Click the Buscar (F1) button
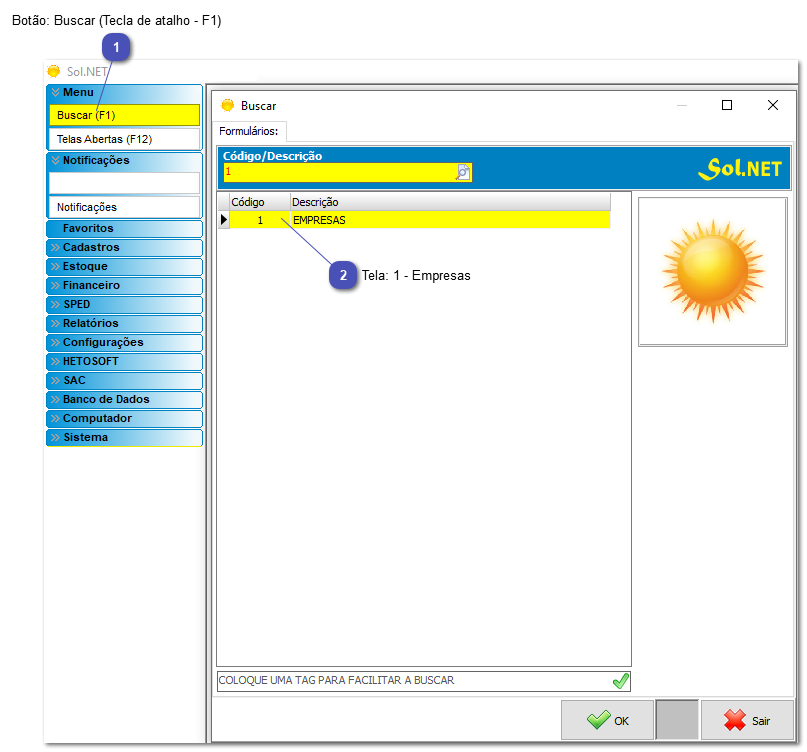This screenshot has width=807, height=752. pyautogui.click(x=124, y=115)
